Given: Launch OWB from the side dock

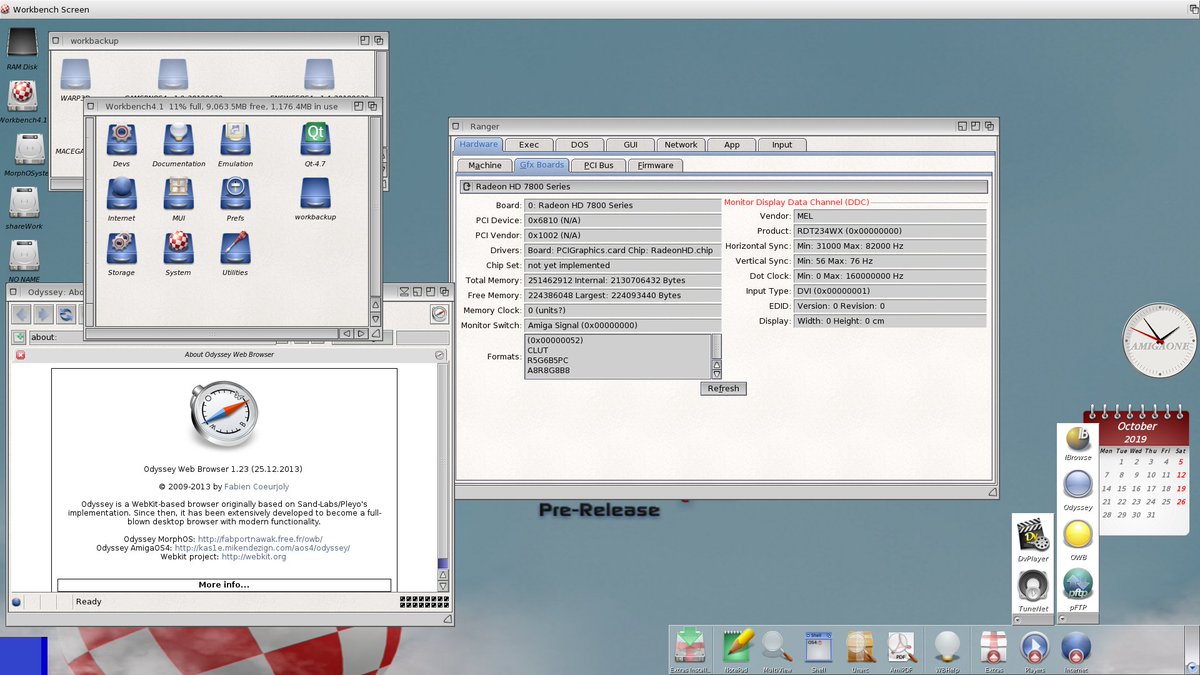Looking at the screenshot, I should pos(1077,540).
